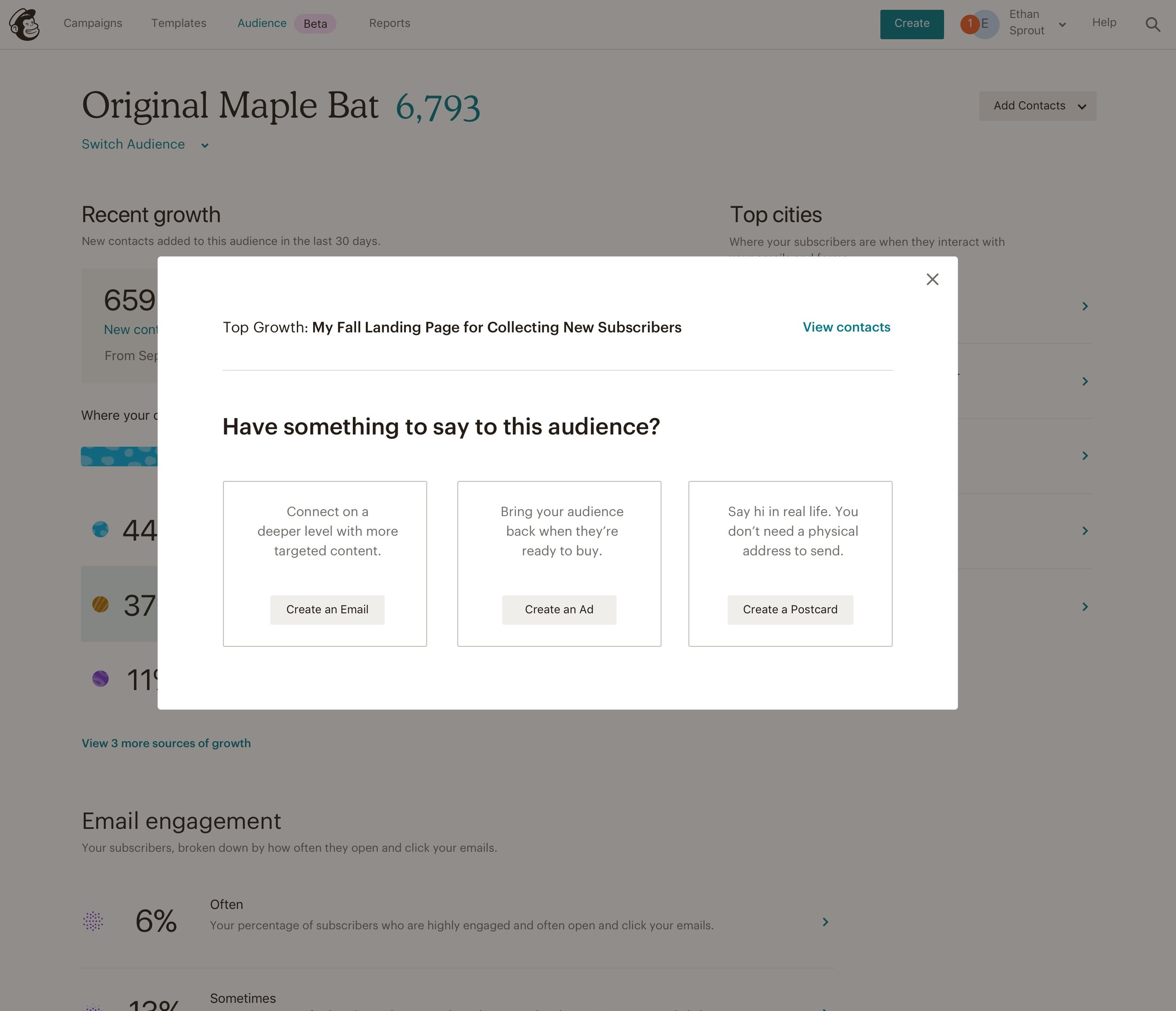
Task: Click the teal Create button
Action: (x=912, y=24)
